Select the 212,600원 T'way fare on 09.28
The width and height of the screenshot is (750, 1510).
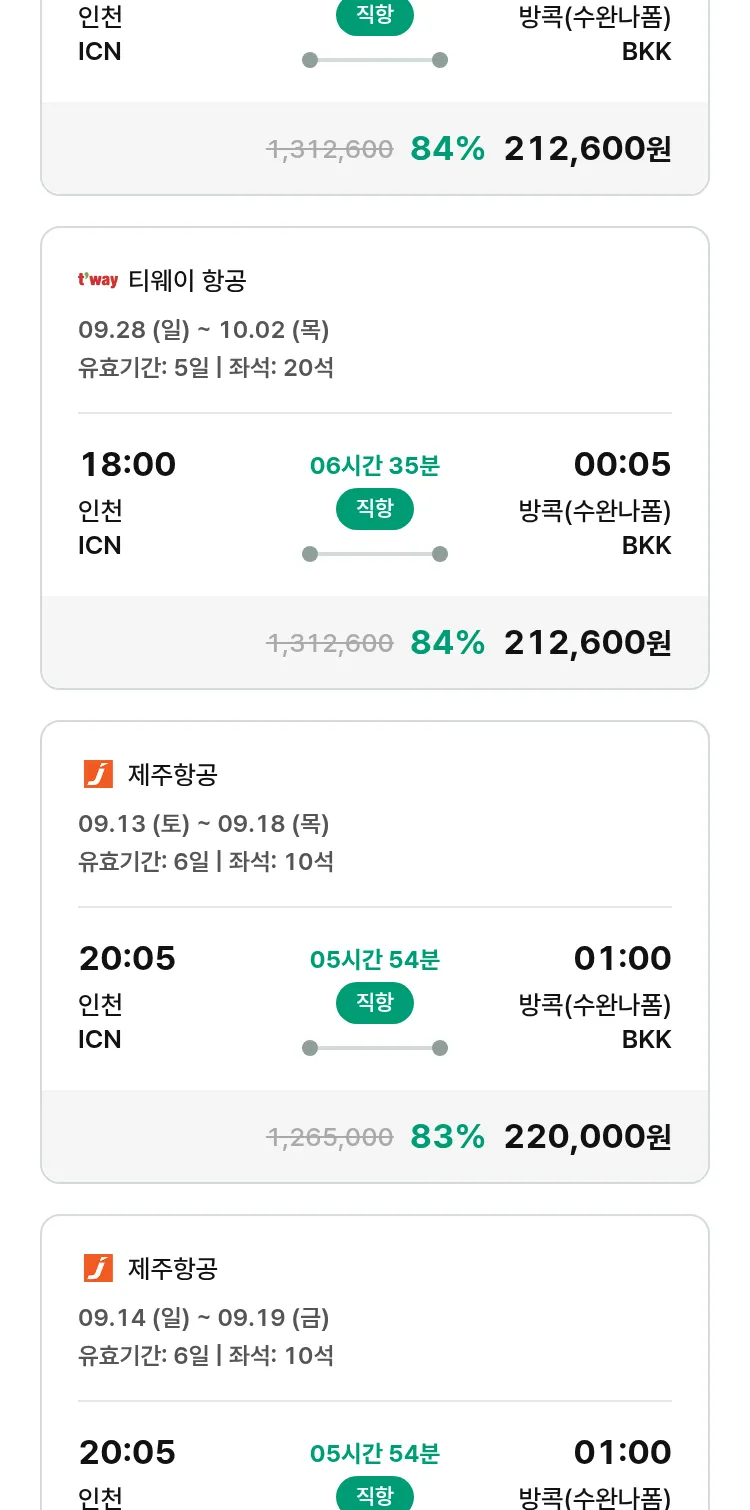(x=587, y=642)
